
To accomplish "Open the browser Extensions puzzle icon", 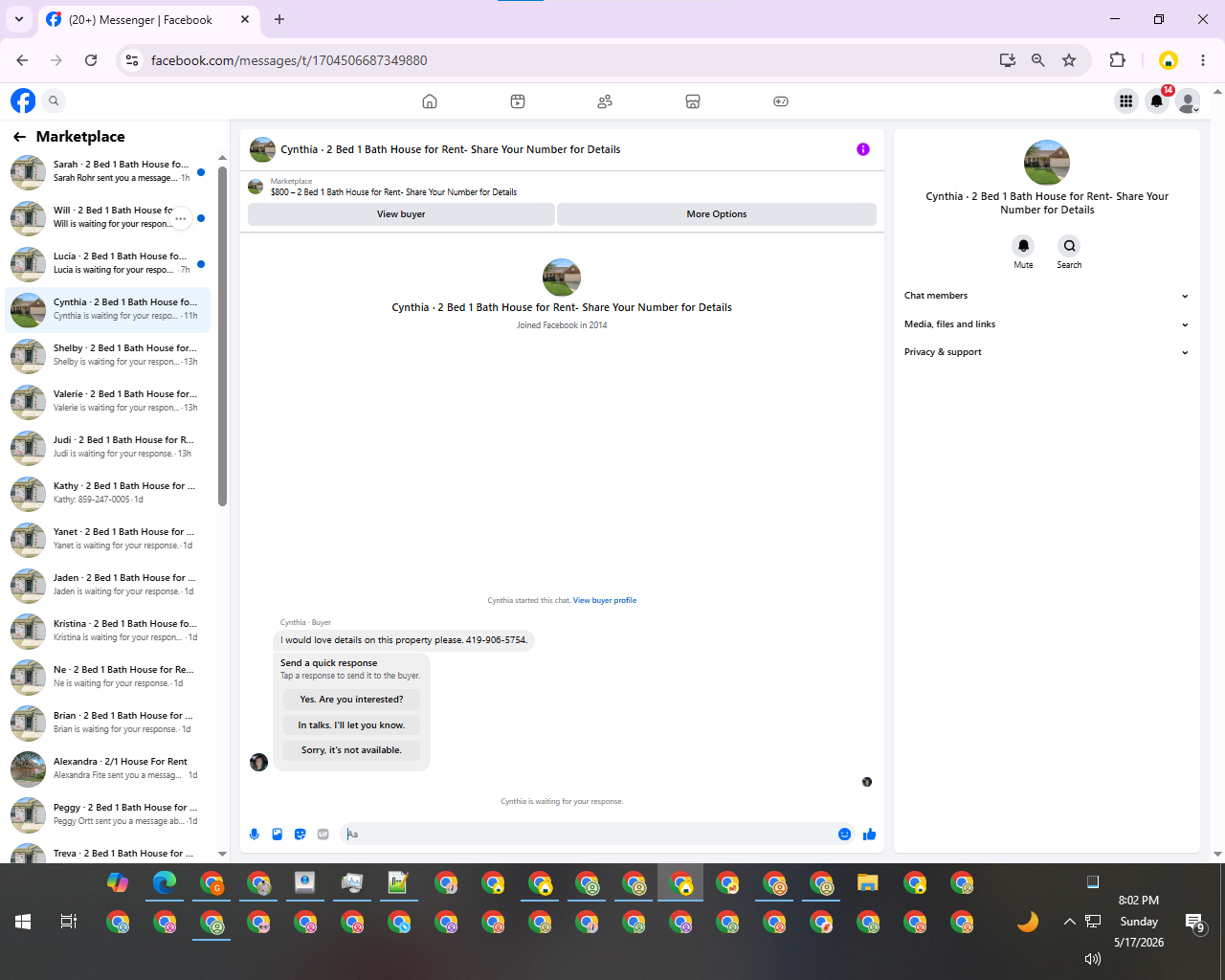I will tap(1117, 60).
